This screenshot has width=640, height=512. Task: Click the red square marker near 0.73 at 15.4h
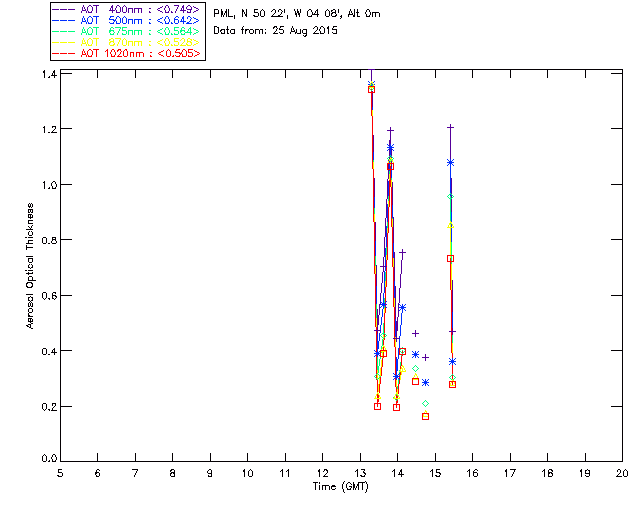pyautogui.click(x=451, y=258)
